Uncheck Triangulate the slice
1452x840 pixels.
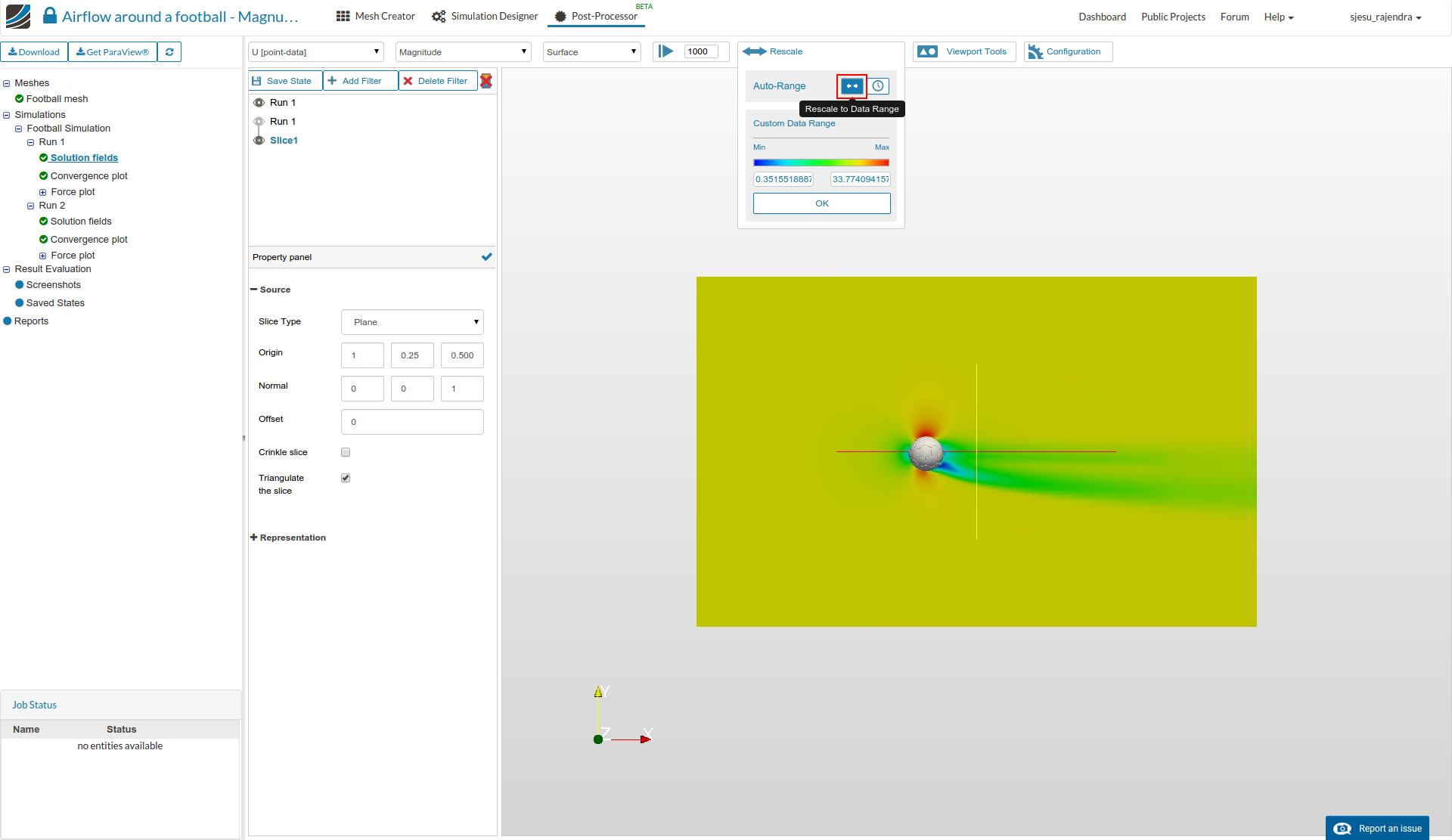point(346,478)
